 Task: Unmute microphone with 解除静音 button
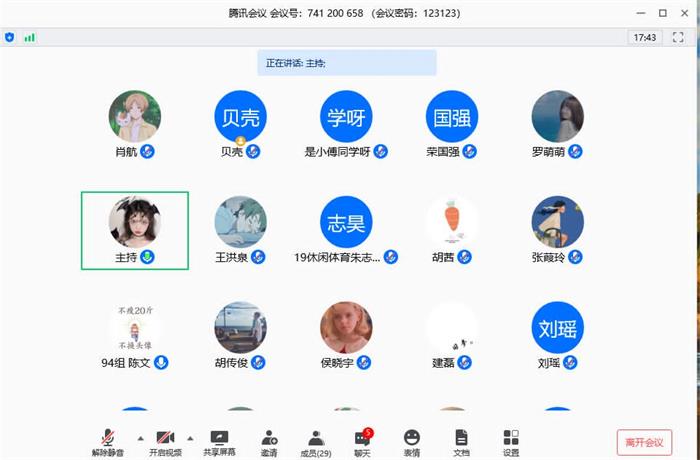(108, 438)
